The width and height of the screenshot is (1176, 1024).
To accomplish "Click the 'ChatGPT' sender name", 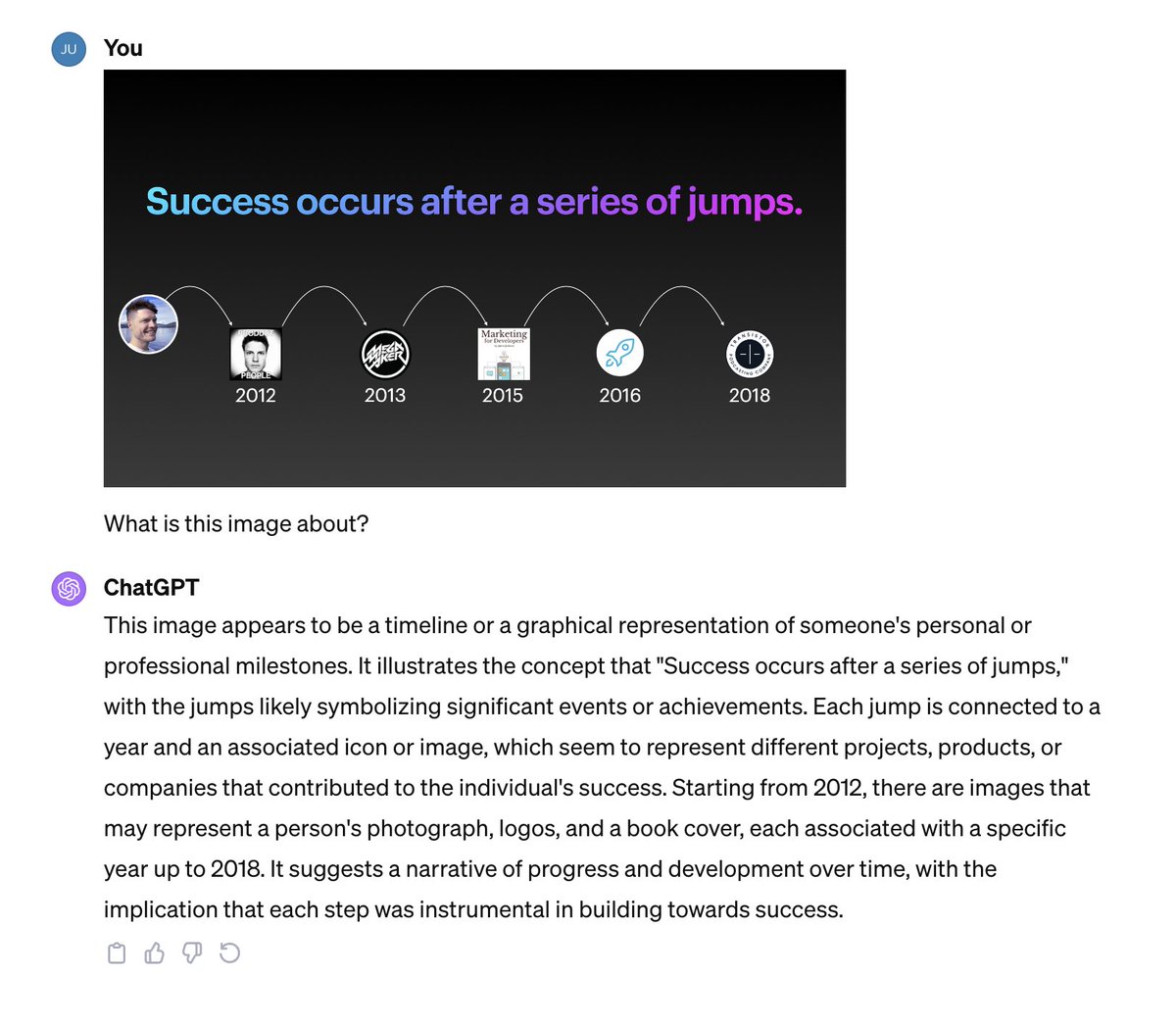I will (x=151, y=588).
